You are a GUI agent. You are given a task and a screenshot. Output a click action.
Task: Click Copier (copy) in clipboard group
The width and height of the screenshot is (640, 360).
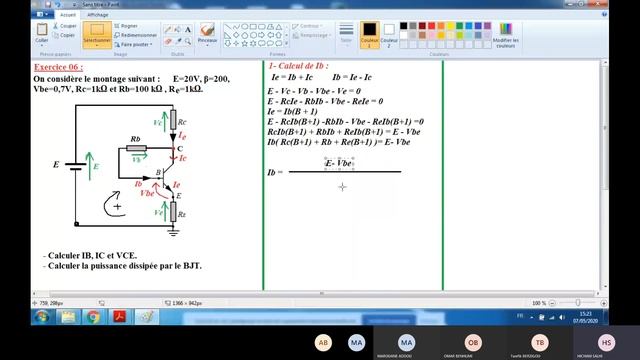click(65, 35)
